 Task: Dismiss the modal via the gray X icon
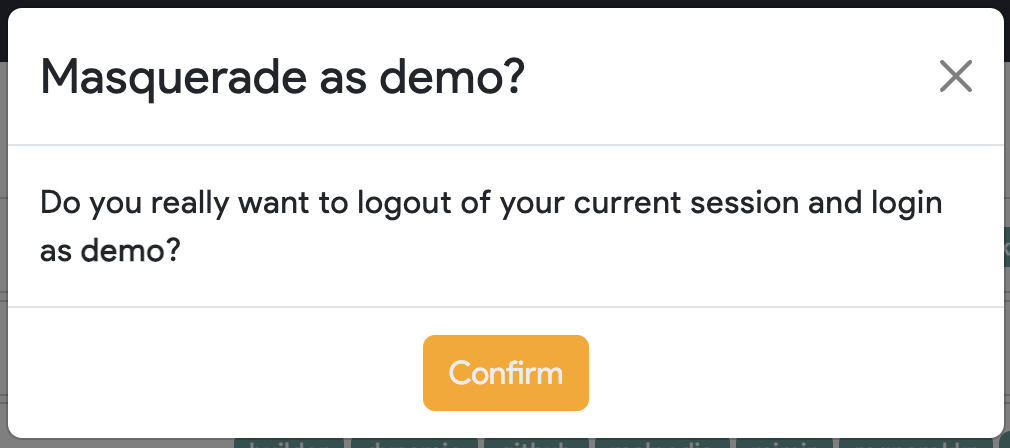coord(955,77)
